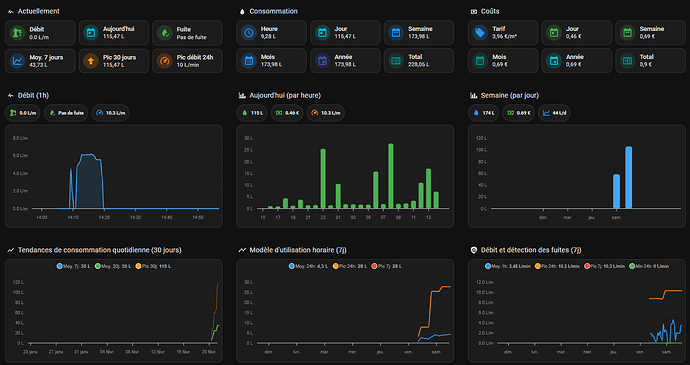Click the water-drop check icon on the Fuite tile
Screen dimensions: 690x365
tap(165, 33)
